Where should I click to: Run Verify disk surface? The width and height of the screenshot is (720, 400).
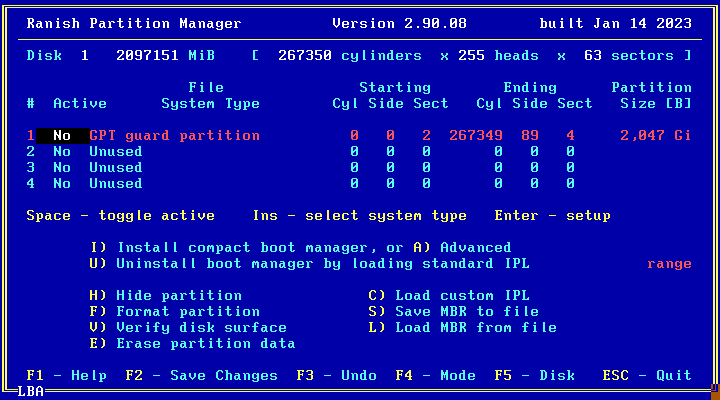tap(188, 328)
